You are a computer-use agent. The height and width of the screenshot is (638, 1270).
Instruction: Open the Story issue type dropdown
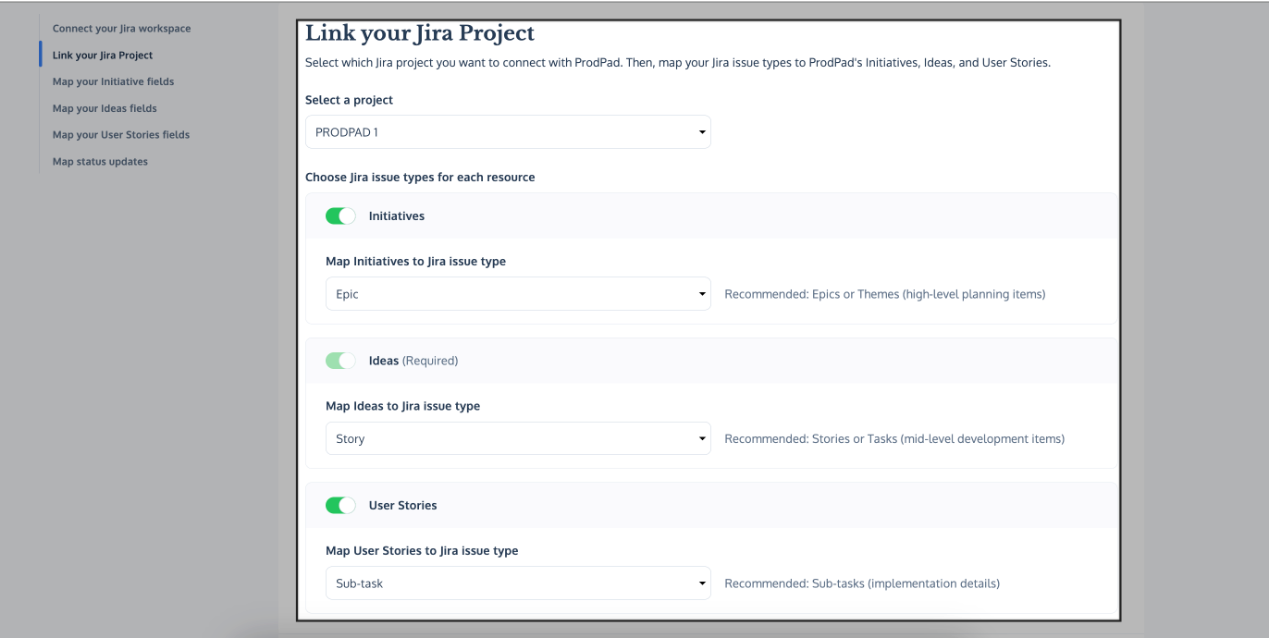pyautogui.click(x=518, y=439)
